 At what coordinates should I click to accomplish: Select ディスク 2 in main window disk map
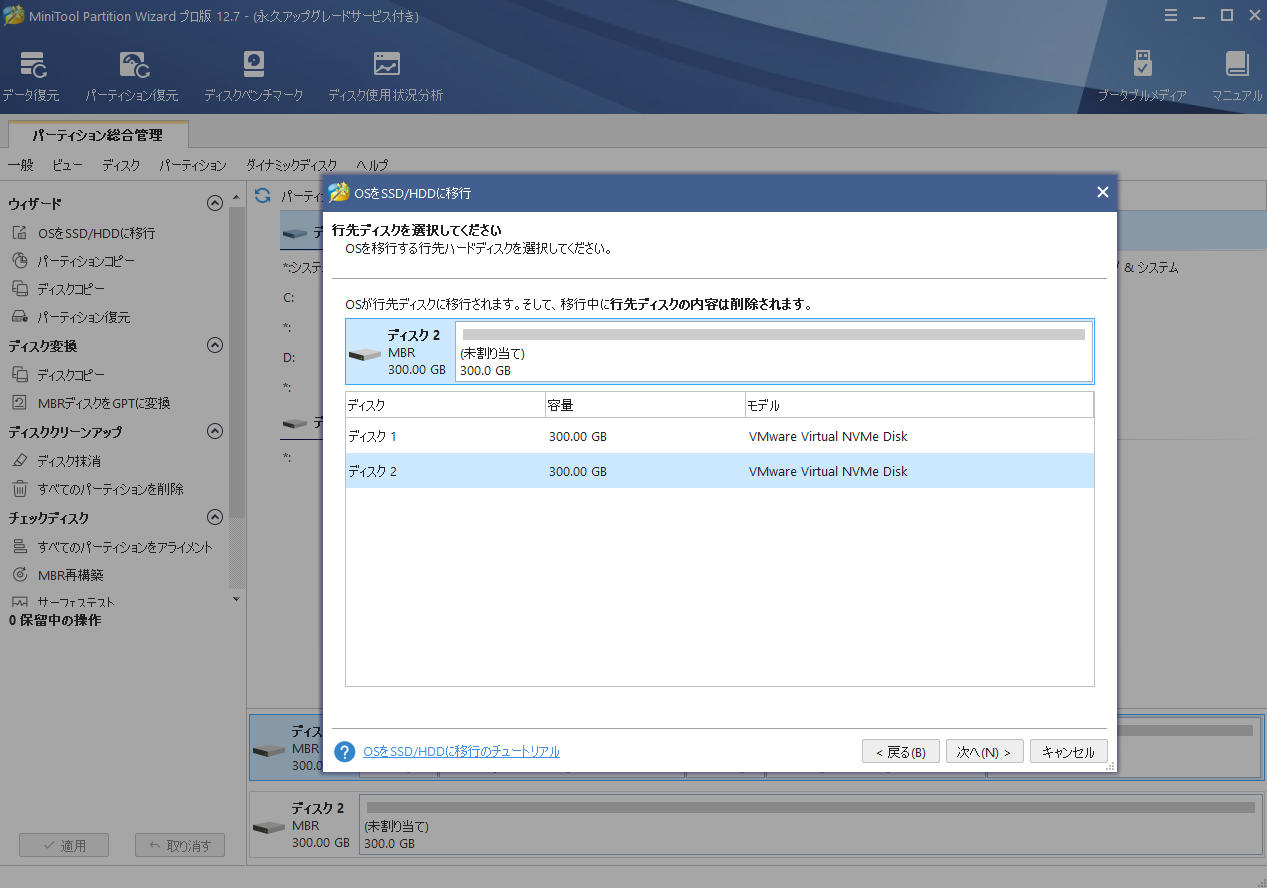(x=302, y=824)
